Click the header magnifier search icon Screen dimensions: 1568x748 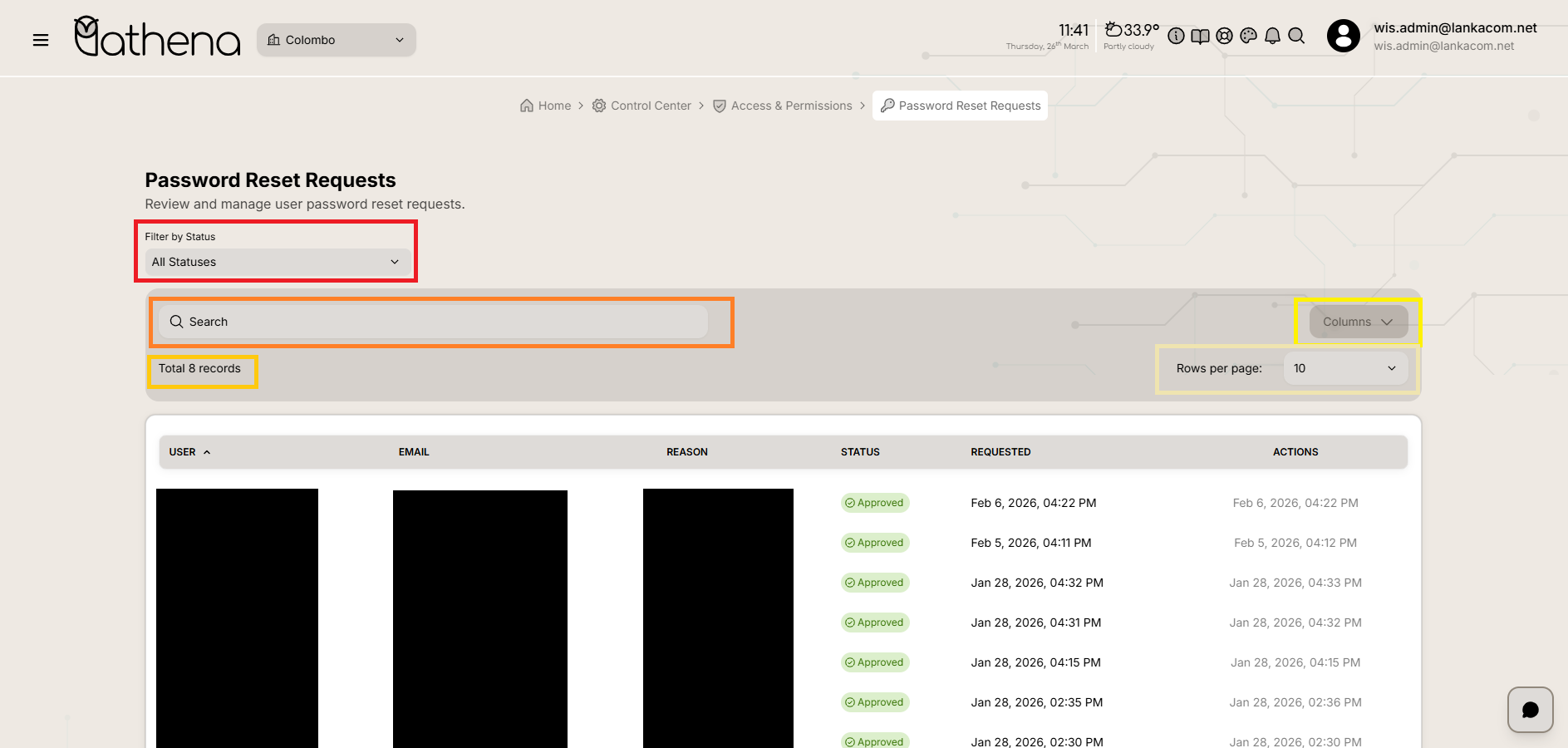pyautogui.click(x=1296, y=36)
